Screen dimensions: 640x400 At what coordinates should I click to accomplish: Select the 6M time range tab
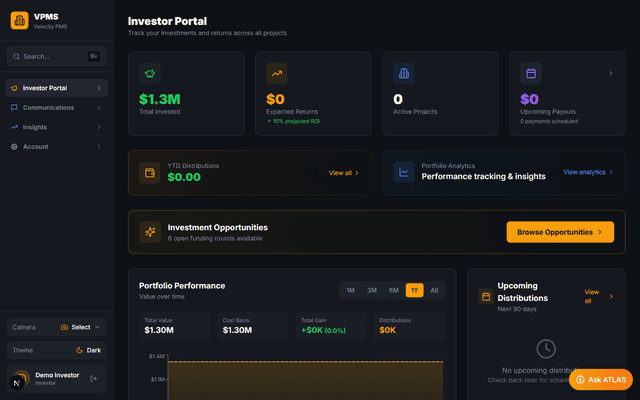coord(393,290)
